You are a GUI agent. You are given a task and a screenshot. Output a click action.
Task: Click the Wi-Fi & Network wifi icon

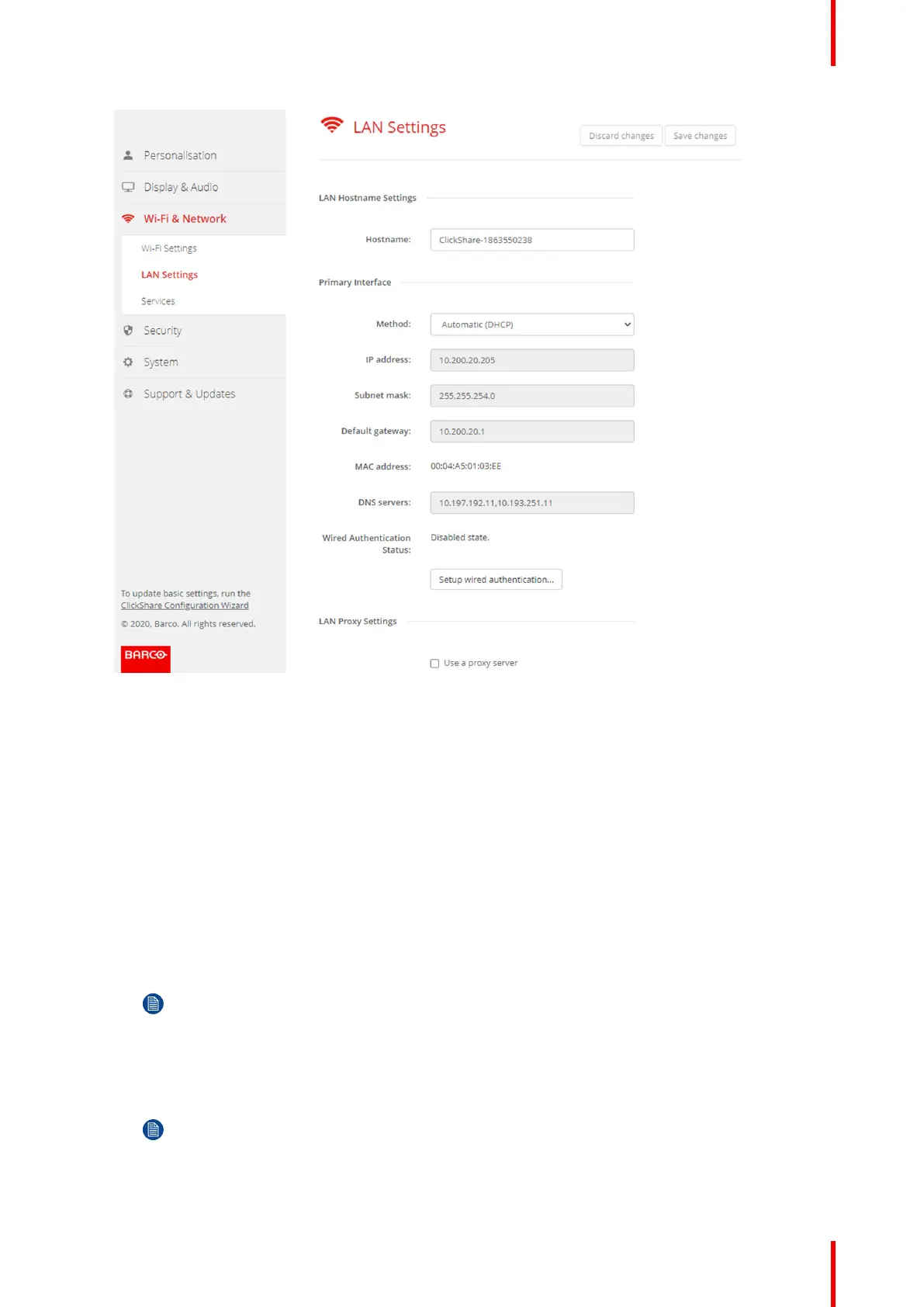pos(128,219)
